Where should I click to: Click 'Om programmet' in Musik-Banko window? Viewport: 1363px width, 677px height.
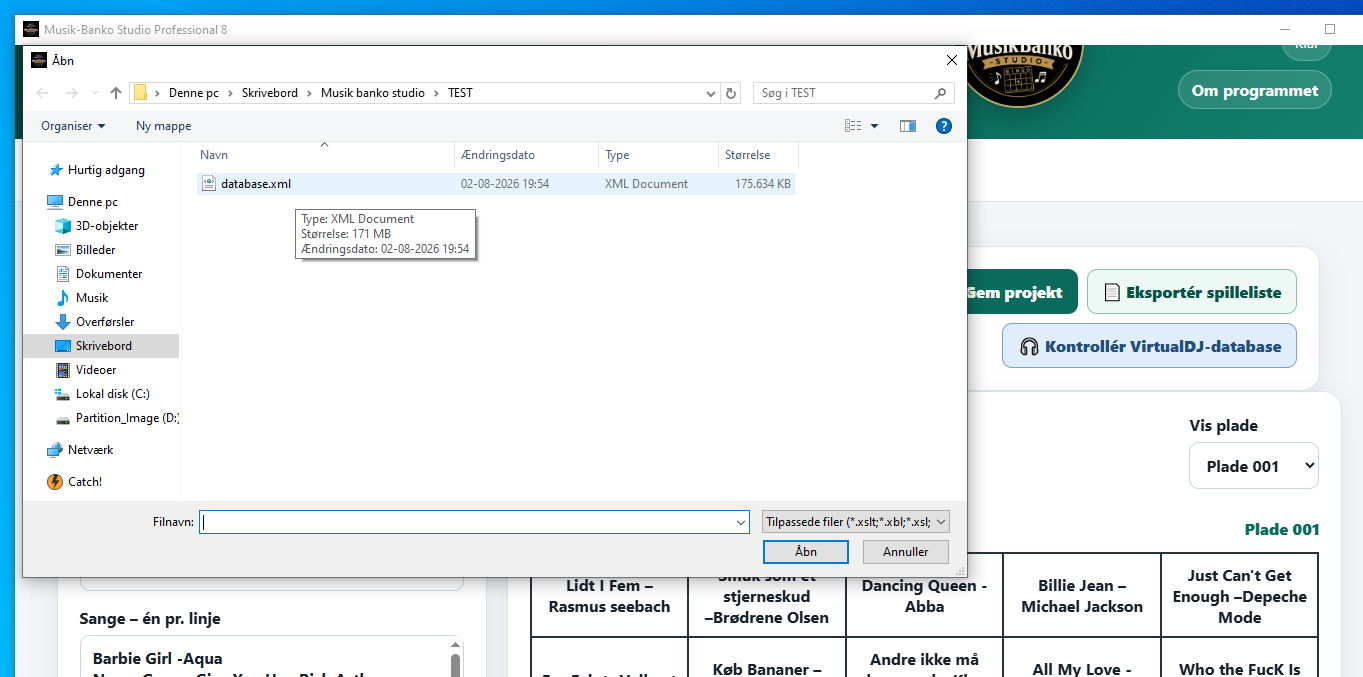coord(1255,90)
